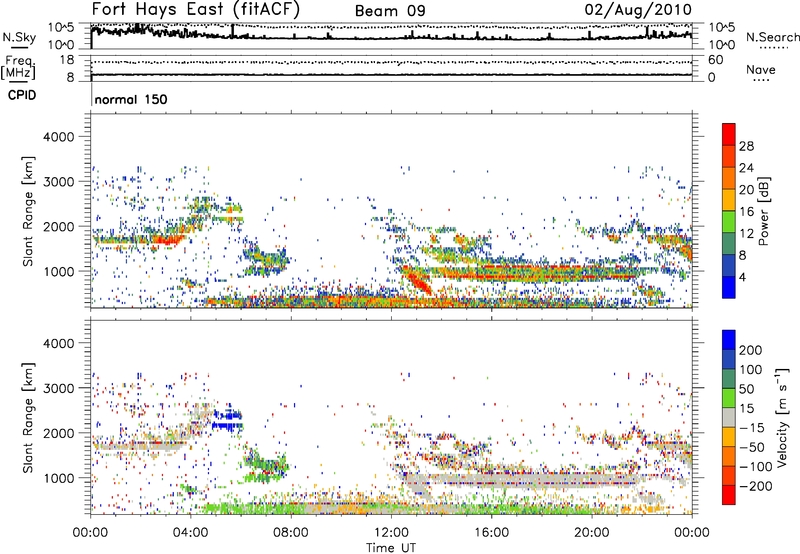800x554 pixels.
Task: Click the 'Nave' legend label
Action: [x=760, y=69]
